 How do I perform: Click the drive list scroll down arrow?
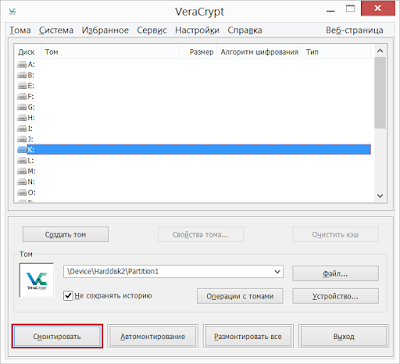tap(380, 196)
